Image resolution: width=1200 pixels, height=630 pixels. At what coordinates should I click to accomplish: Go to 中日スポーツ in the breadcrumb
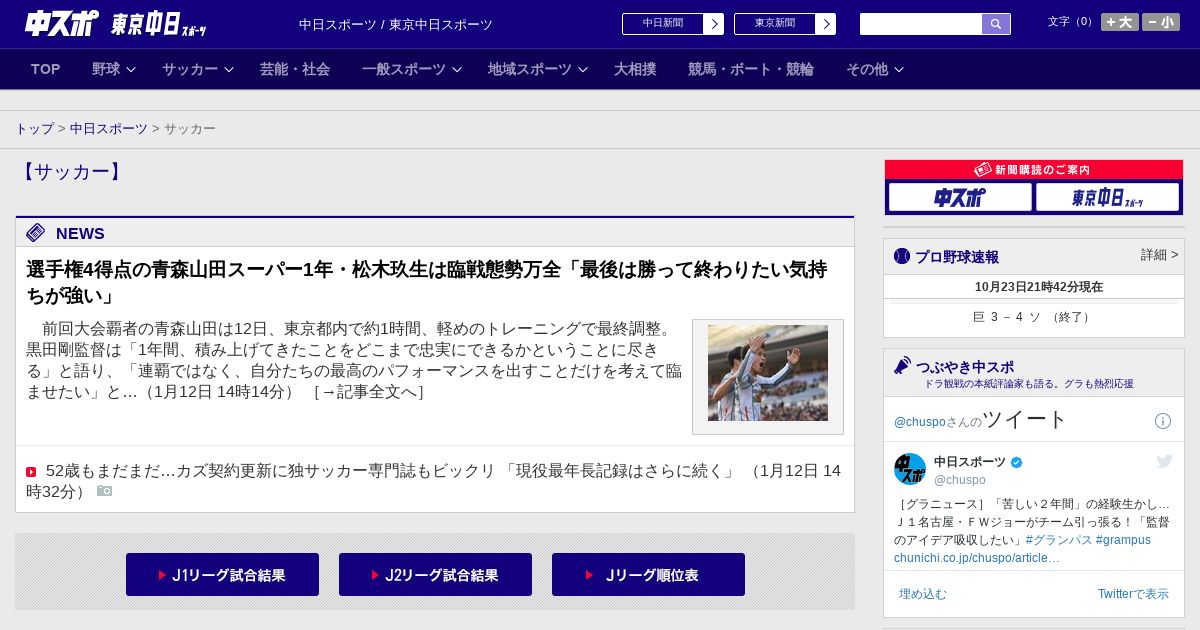click(109, 129)
